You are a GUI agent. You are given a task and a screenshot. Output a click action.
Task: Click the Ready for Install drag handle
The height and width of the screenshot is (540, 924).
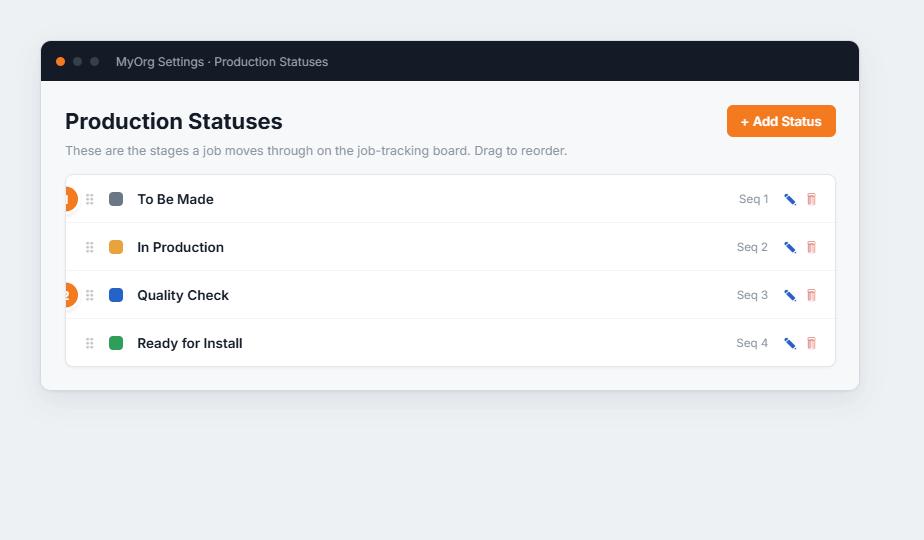(90, 343)
